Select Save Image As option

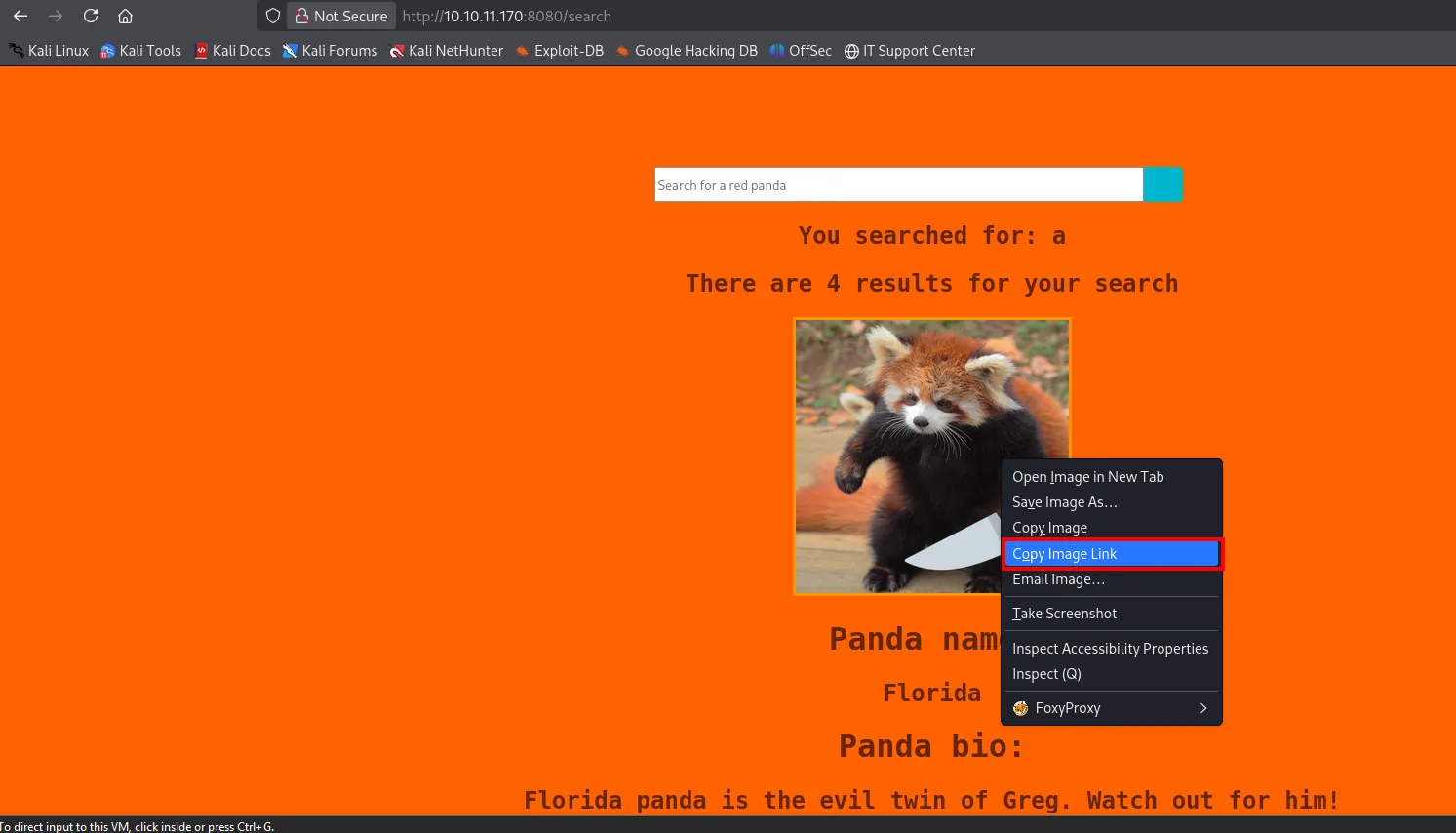tap(1112, 502)
